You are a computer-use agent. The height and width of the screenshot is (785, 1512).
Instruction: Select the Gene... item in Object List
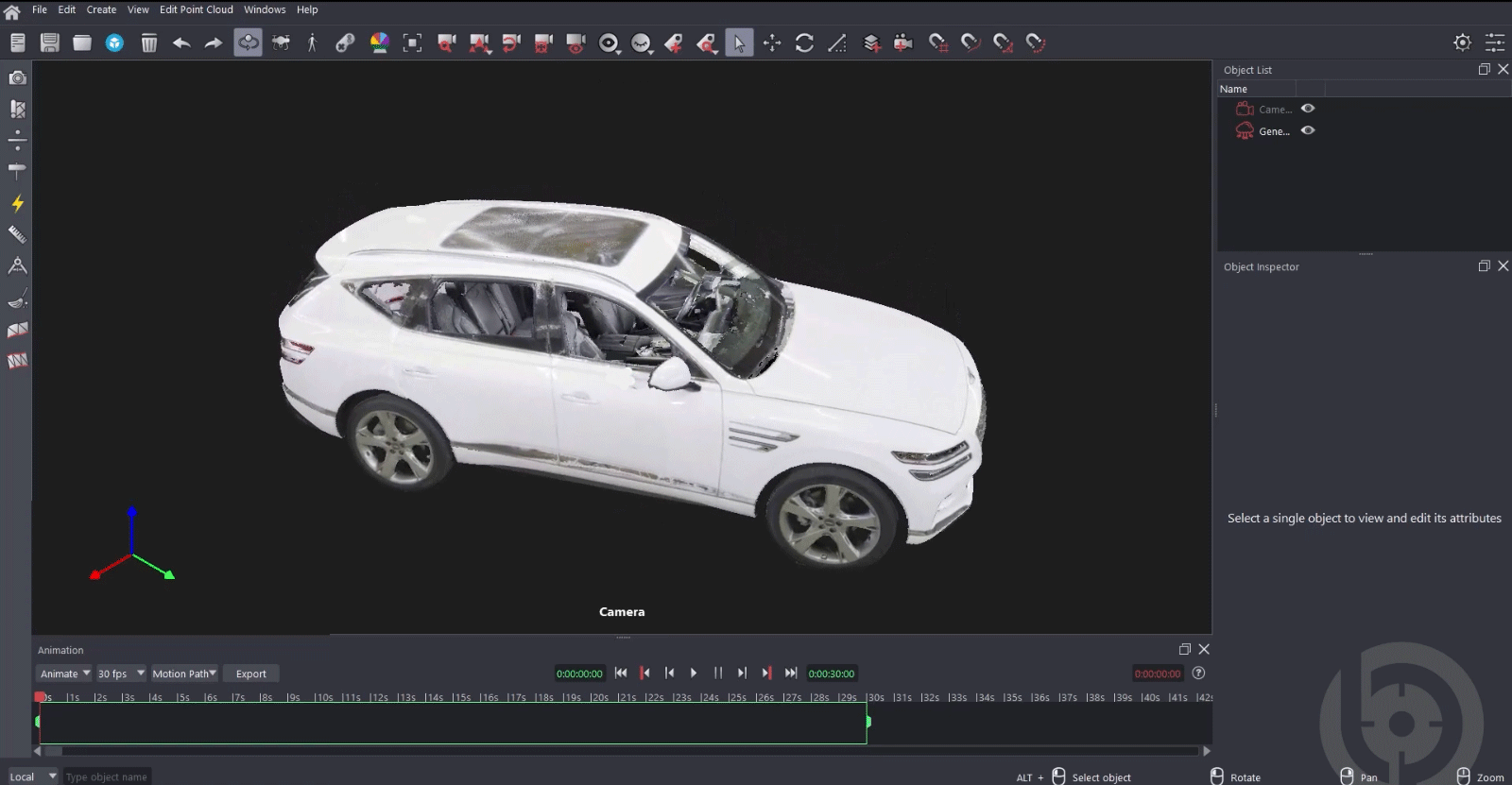pos(1273,131)
